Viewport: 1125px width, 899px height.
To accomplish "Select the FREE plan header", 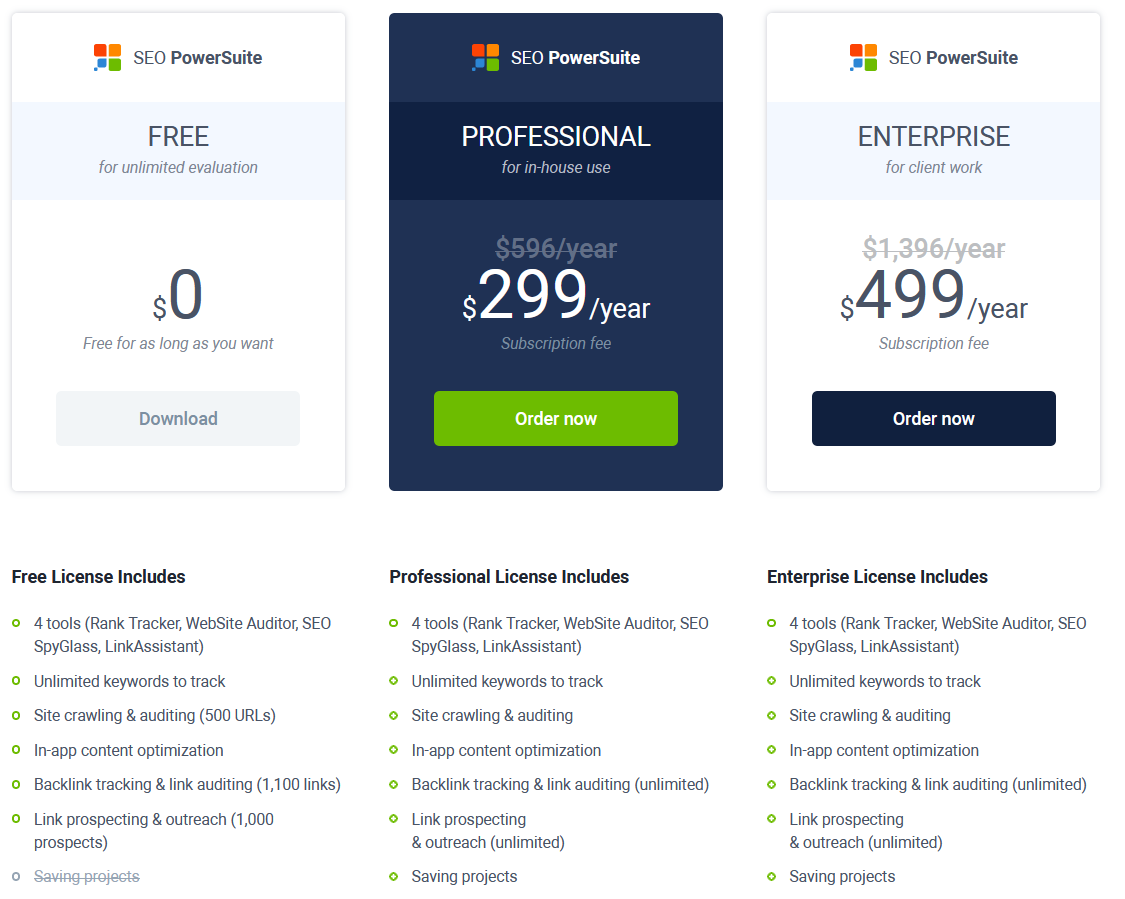I will (178, 137).
